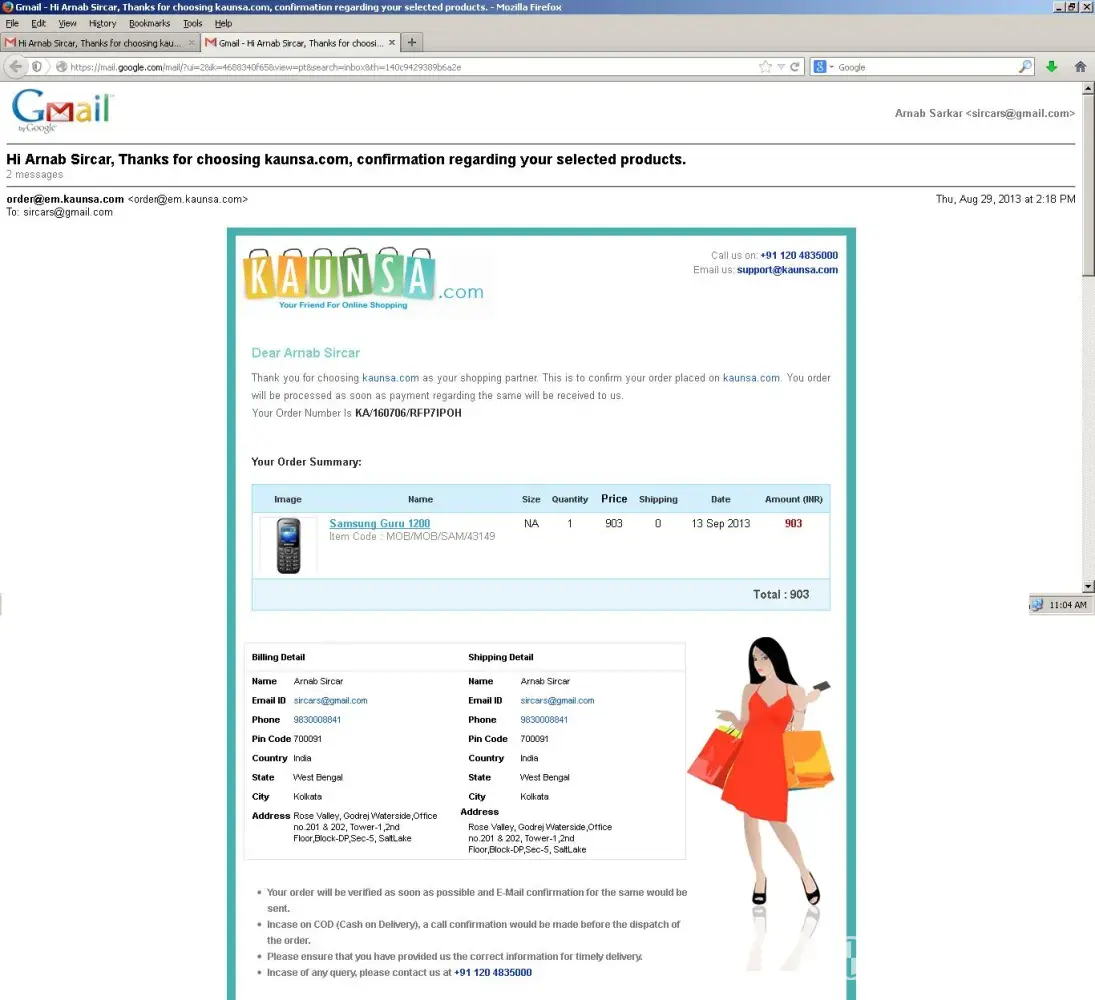Close the second Gmail tab
This screenshot has height=1000, width=1095.
click(x=392, y=43)
